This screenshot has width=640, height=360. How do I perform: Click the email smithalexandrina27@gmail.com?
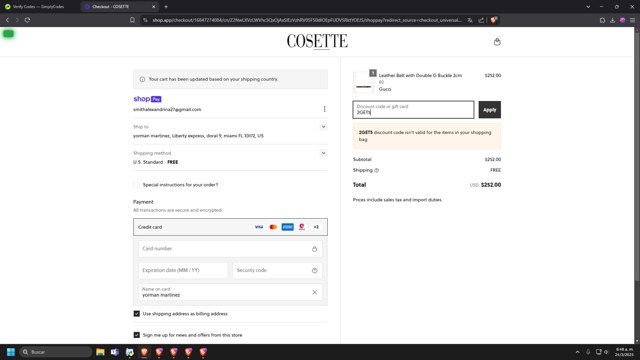pyautogui.click(x=167, y=109)
